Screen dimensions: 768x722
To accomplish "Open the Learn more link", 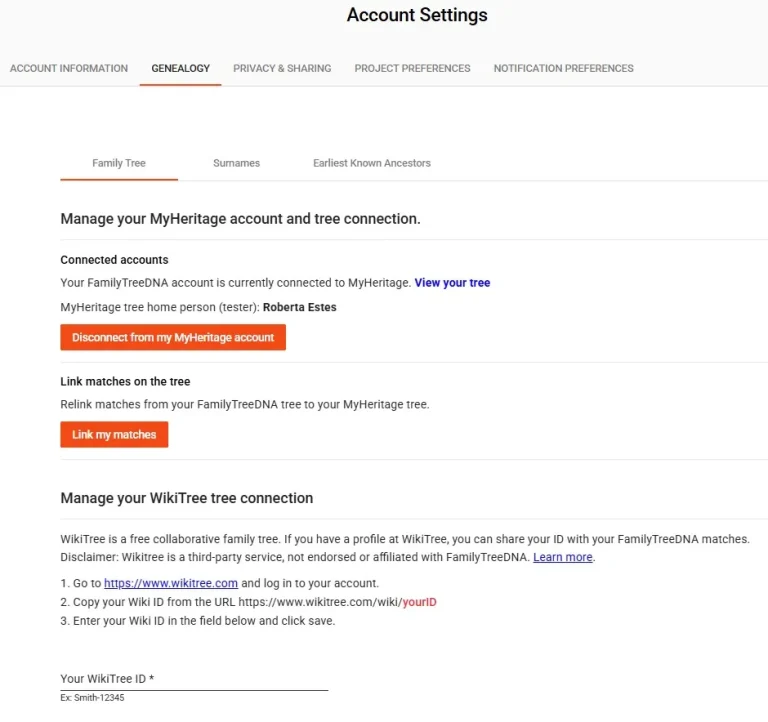I will (x=563, y=557).
